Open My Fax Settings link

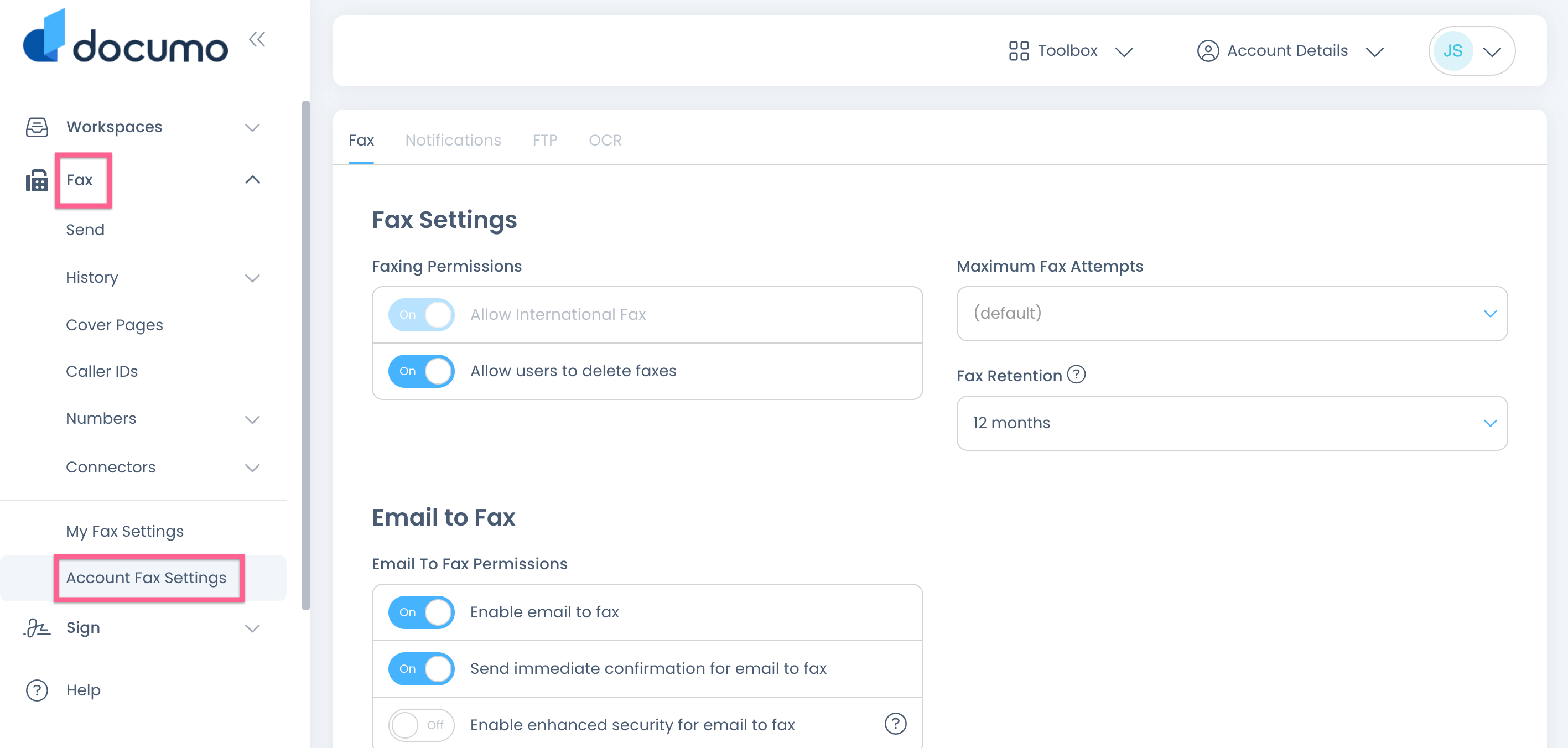coord(125,531)
